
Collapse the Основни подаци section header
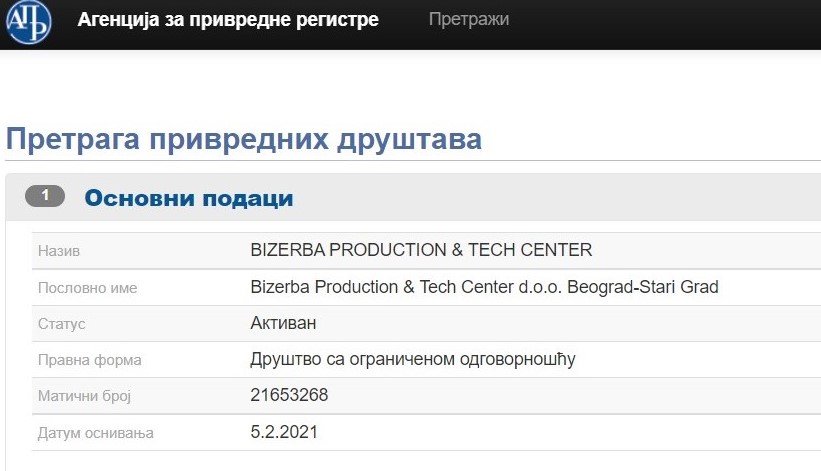[413, 197]
